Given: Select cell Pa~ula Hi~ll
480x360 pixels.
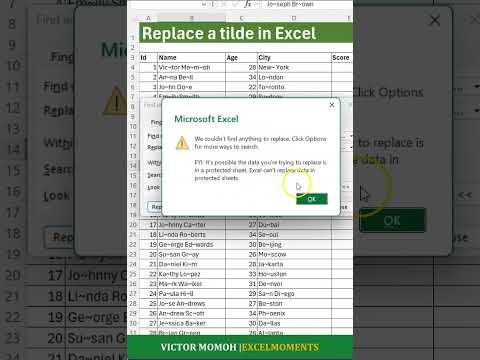Looking at the screenshot, I should (192, 294).
